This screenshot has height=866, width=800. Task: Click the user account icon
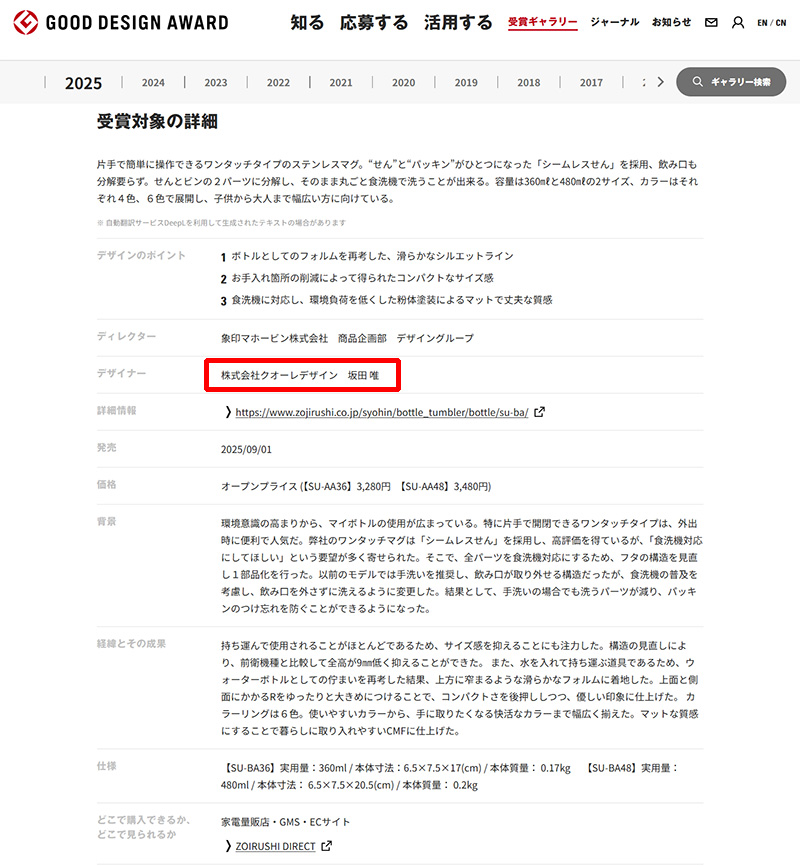click(x=738, y=22)
